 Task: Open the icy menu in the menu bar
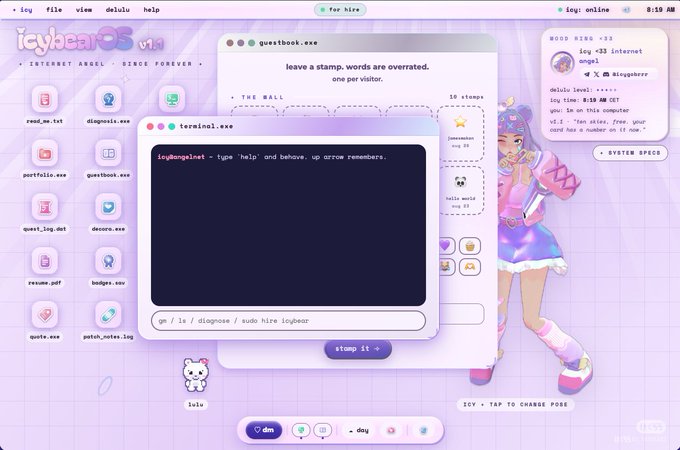[x=23, y=10]
